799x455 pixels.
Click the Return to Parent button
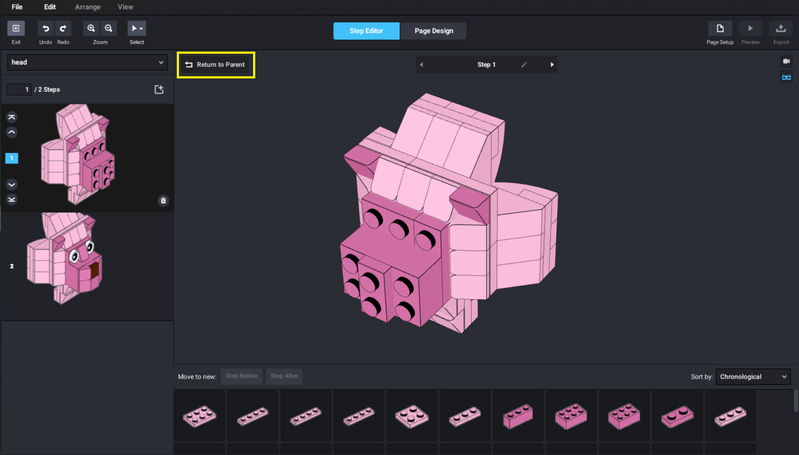point(214,65)
